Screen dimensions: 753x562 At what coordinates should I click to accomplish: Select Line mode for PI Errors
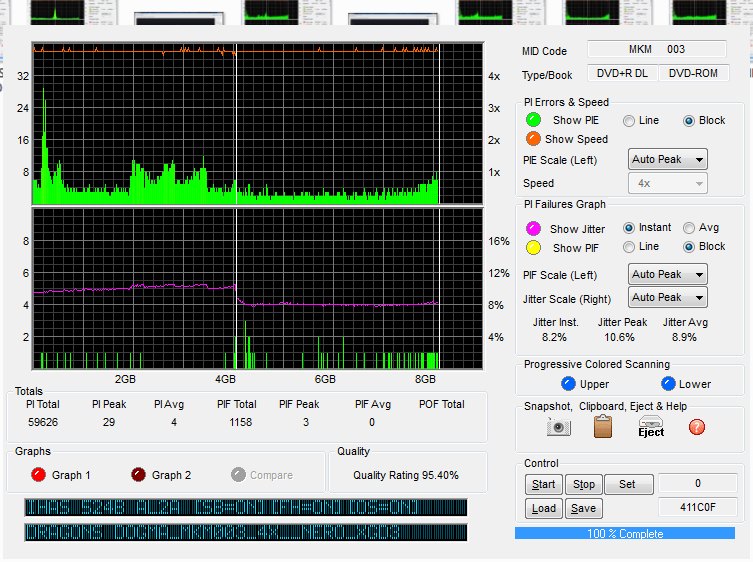pos(629,121)
